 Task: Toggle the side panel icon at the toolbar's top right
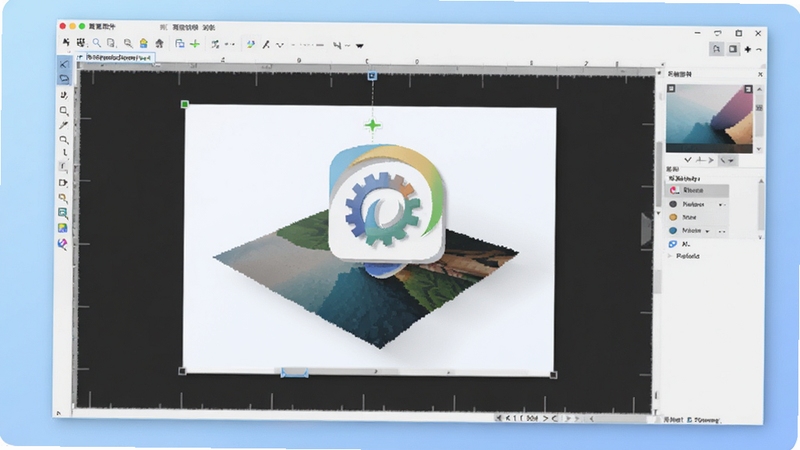pos(733,49)
